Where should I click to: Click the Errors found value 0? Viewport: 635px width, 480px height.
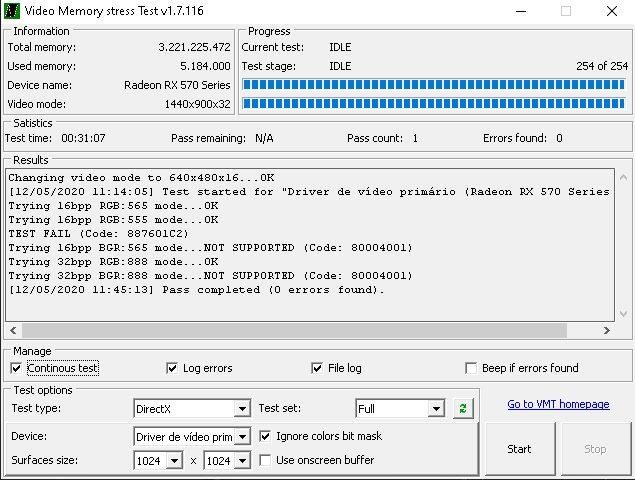(559, 138)
